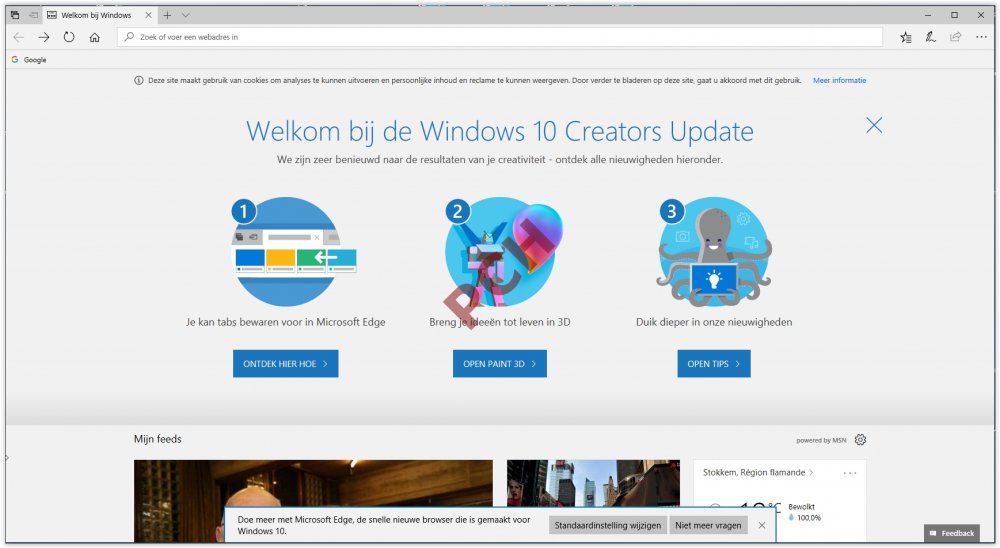Open the Settings and more ellipsis
This screenshot has height=548, width=1000.
pos(981,37)
